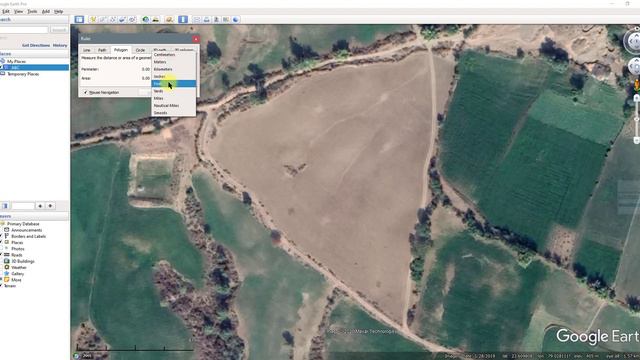Select the Add Polygon toolbar icon
This screenshot has width=640, height=360.
102,20
